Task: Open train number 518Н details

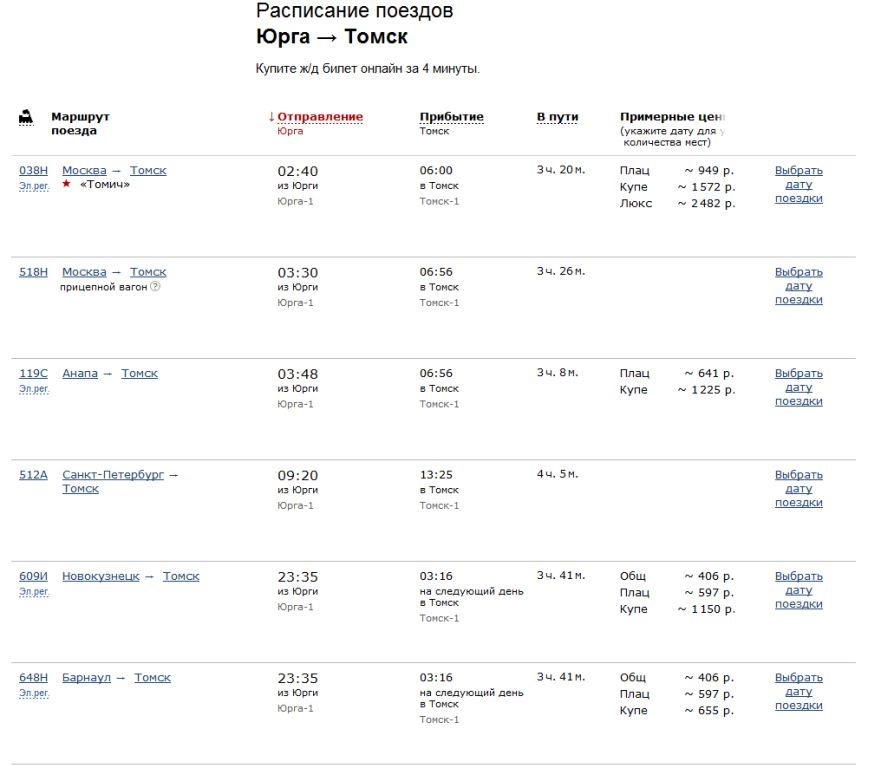Action: [33, 272]
